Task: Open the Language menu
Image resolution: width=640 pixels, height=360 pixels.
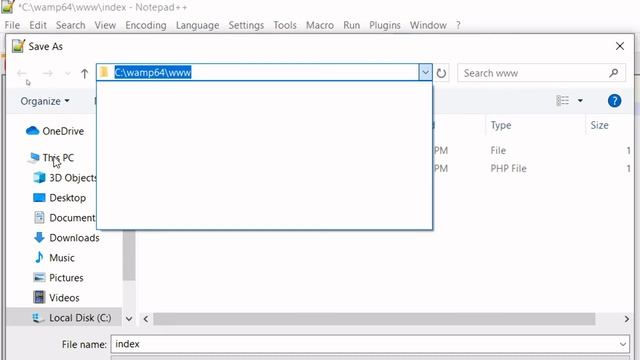Action: 198,25
